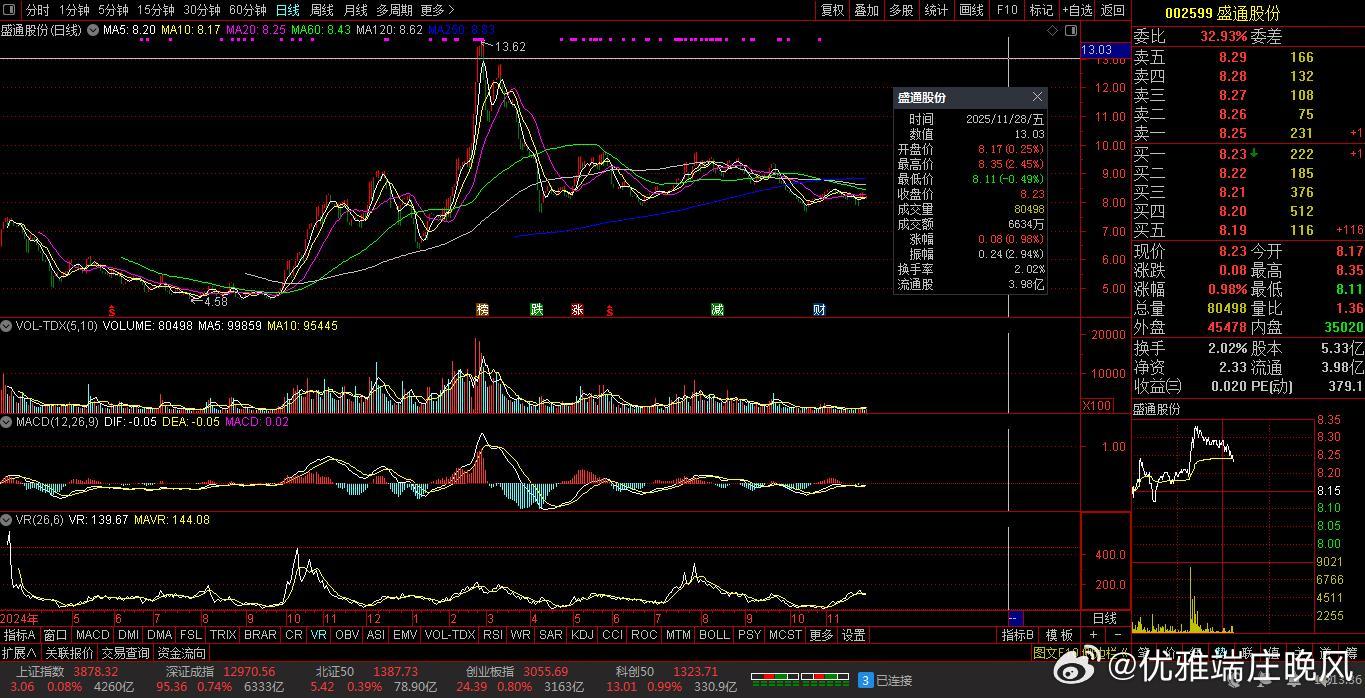Viewport: 1365px width, 698px height.
Task: Click the 统计 toolbar button
Action: [x=936, y=10]
